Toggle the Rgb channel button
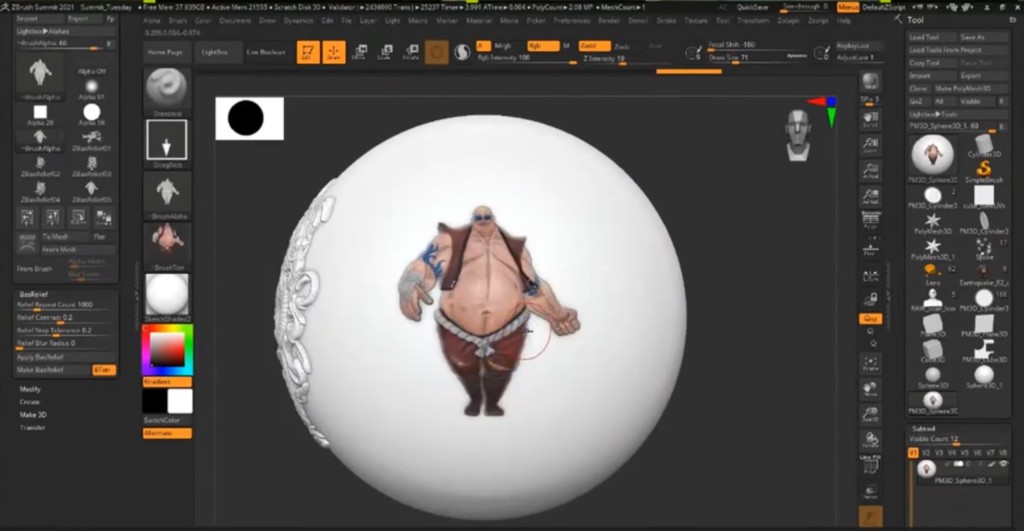 point(537,46)
